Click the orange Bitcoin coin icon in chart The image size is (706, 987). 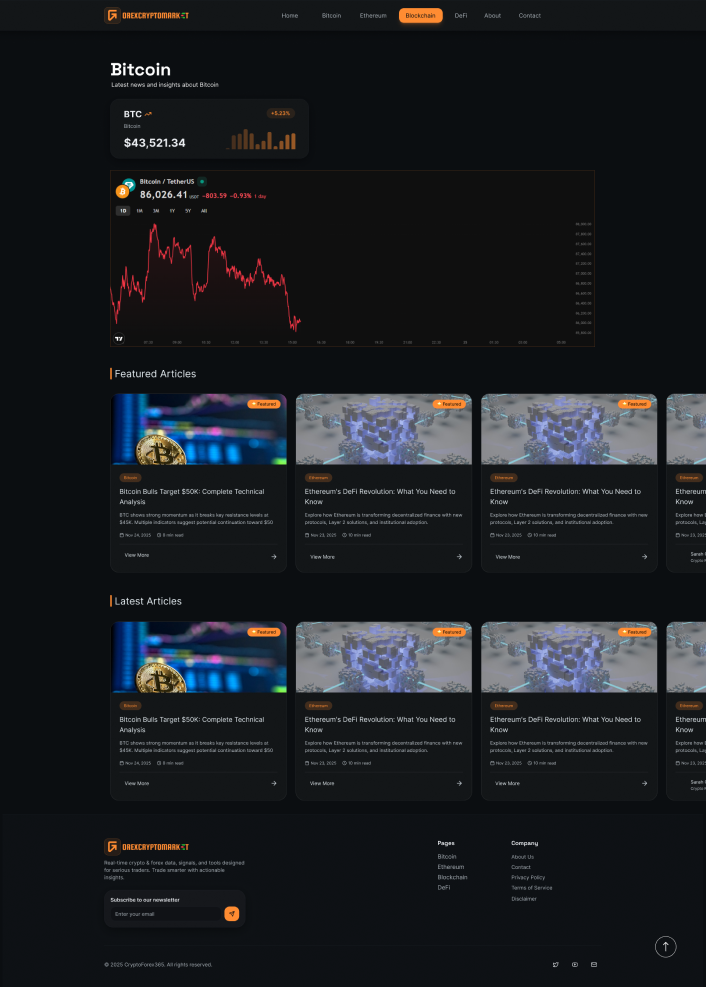[122, 191]
